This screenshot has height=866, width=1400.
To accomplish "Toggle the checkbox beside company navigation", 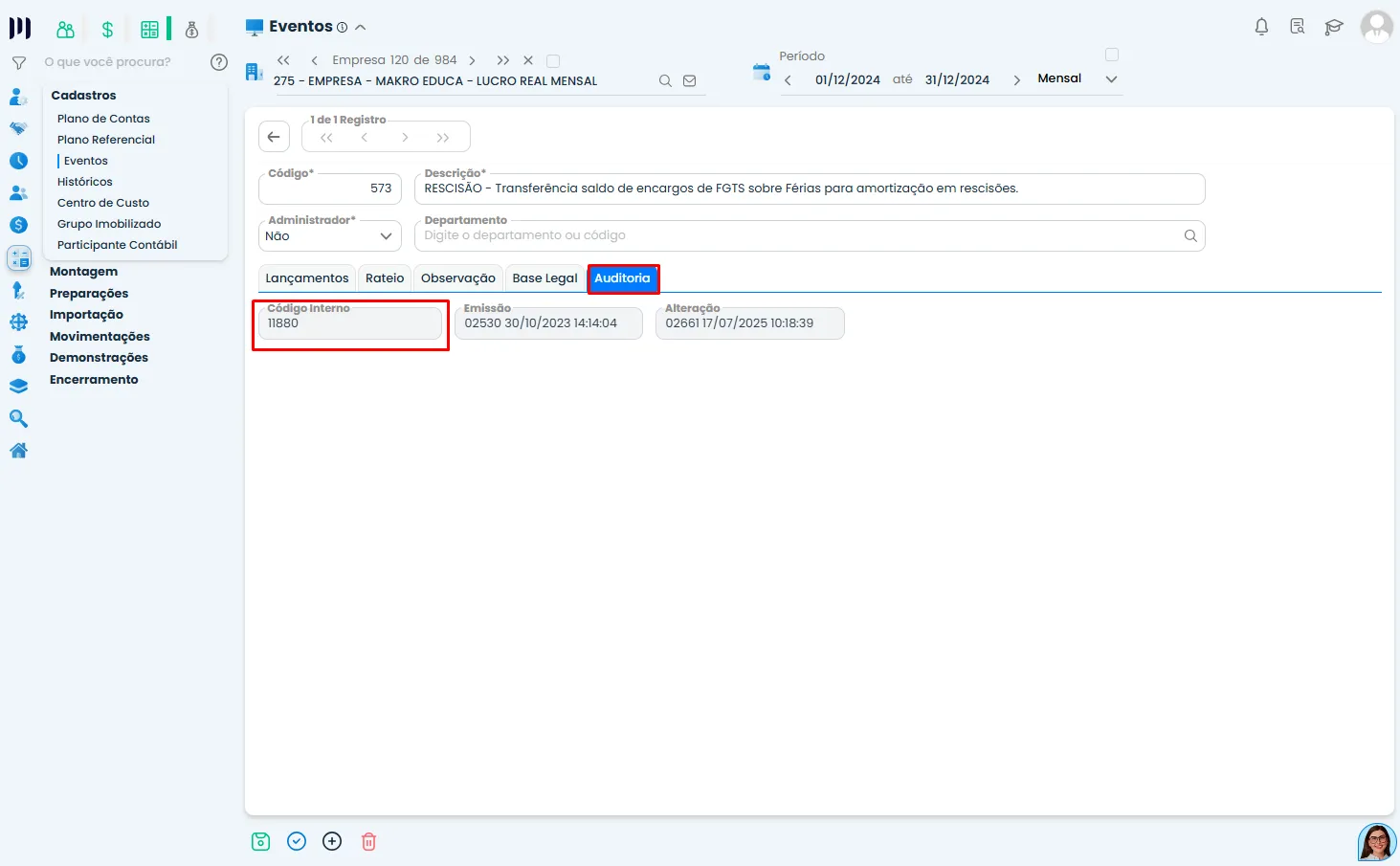I will point(553,61).
